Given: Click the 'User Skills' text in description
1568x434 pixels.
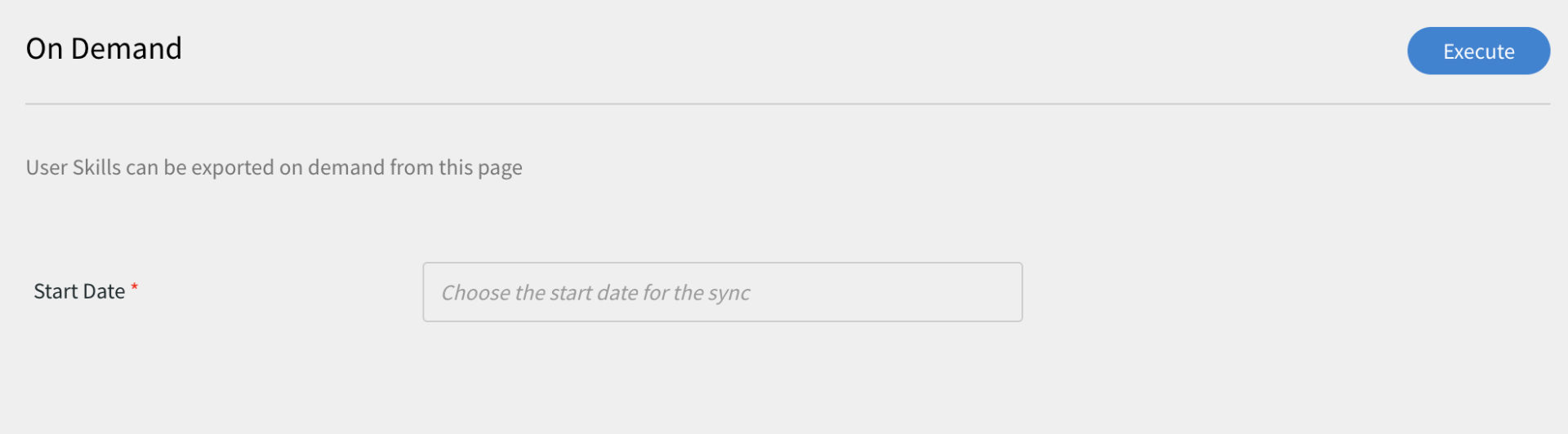Looking at the screenshot, I should [x=73, y=167].
